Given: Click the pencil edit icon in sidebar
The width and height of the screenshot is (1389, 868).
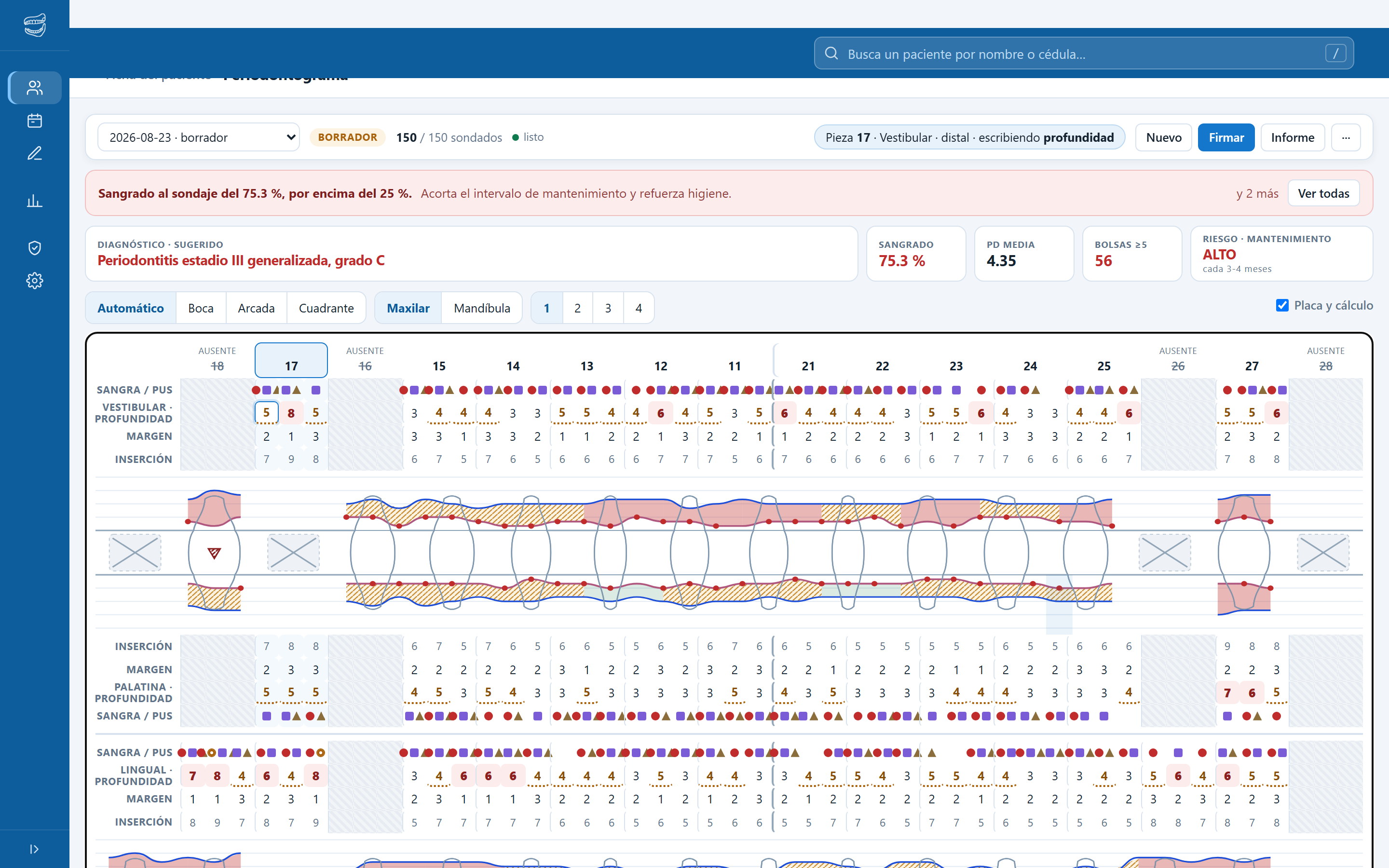Looking at the screenshot, I should (x=35, y=153).
